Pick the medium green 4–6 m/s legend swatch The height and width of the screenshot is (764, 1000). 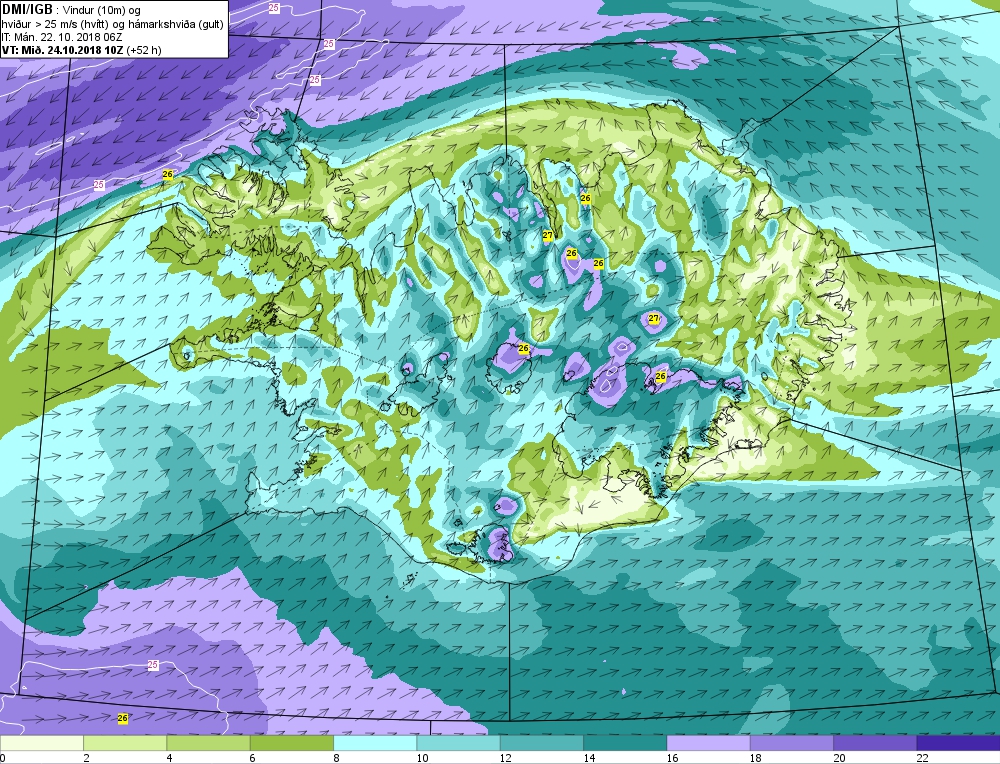pos(209,743)
